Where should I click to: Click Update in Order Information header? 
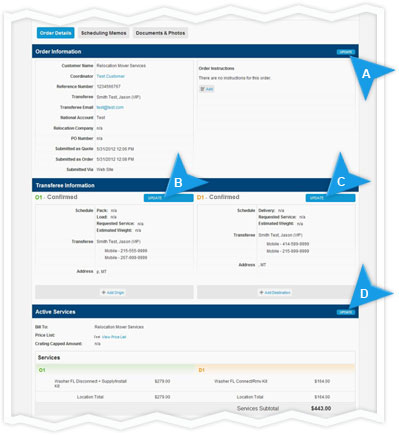346,52
